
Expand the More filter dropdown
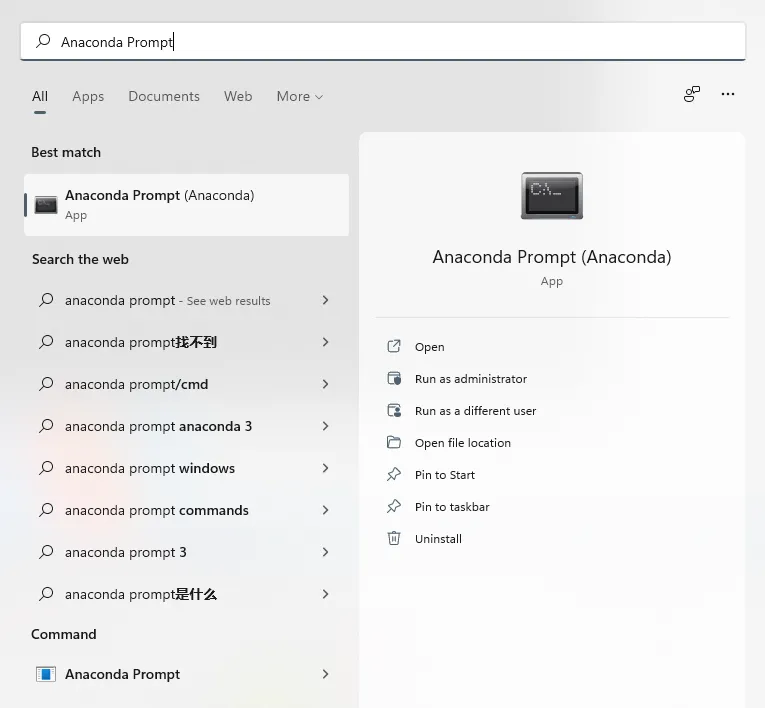coord(299,96)
